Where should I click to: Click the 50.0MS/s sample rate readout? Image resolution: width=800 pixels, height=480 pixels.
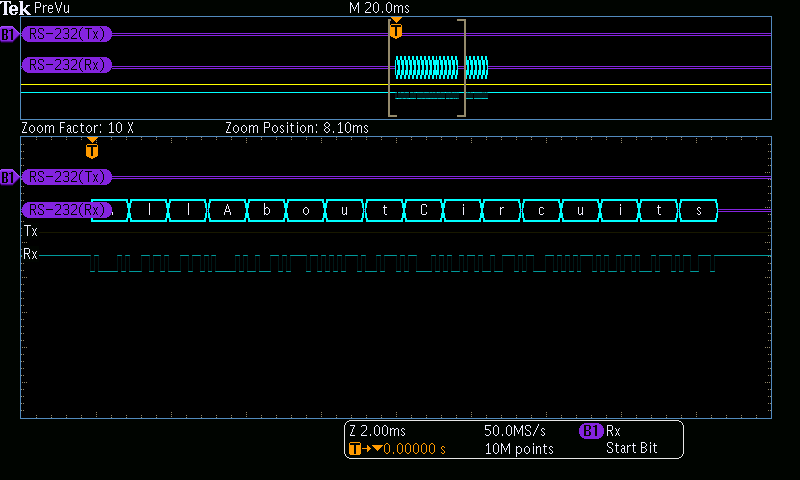515,431
